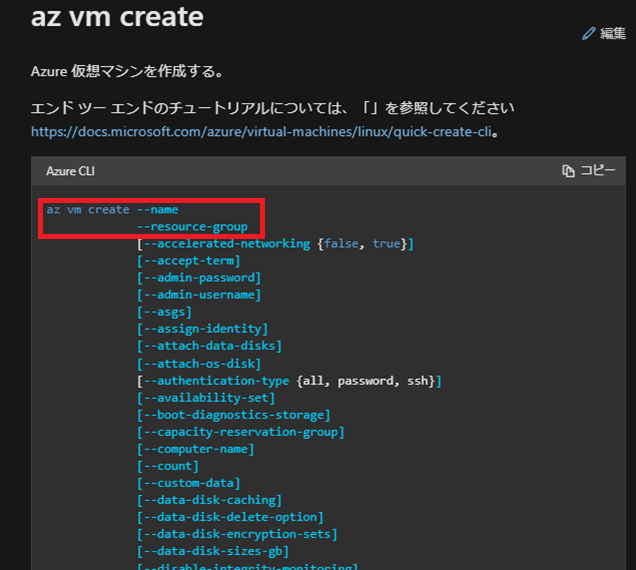The width and height of the screenshot is (636, 570).
Task: Click the --computer-name parameter
Action: (196, 449)
